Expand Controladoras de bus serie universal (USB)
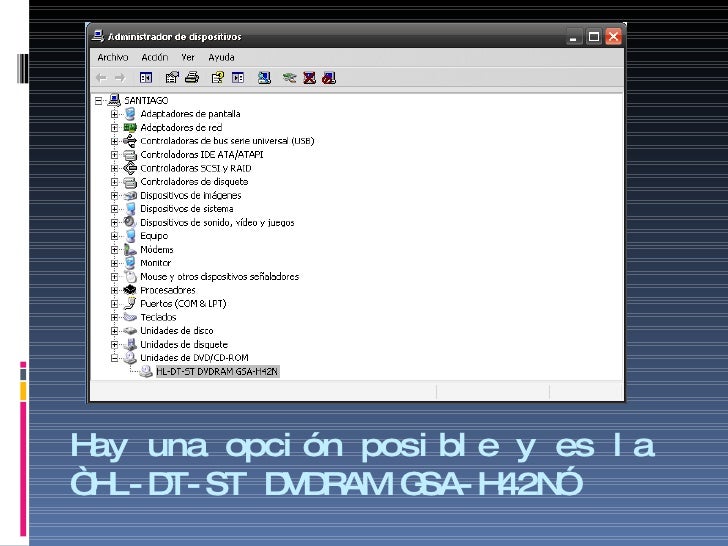728x546 pixels. (114, 141)
